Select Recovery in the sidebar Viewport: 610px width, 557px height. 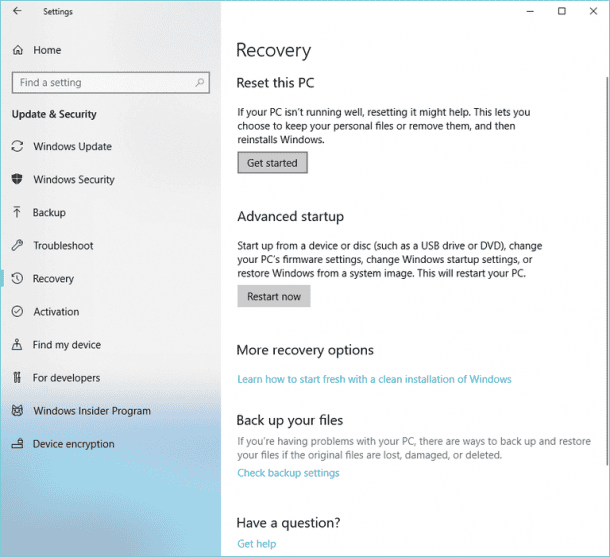pos(53,279)
